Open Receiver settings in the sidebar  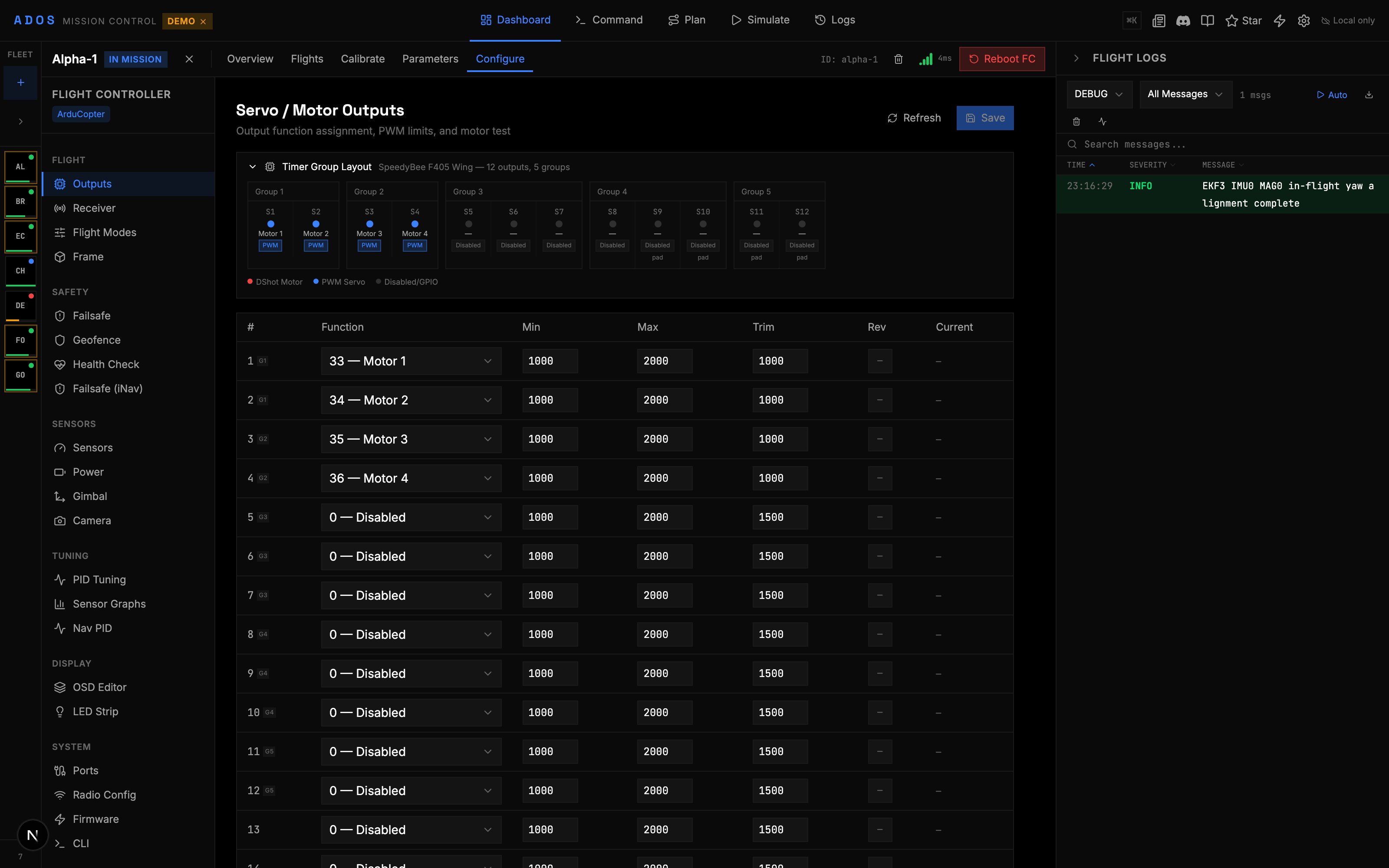128,208
